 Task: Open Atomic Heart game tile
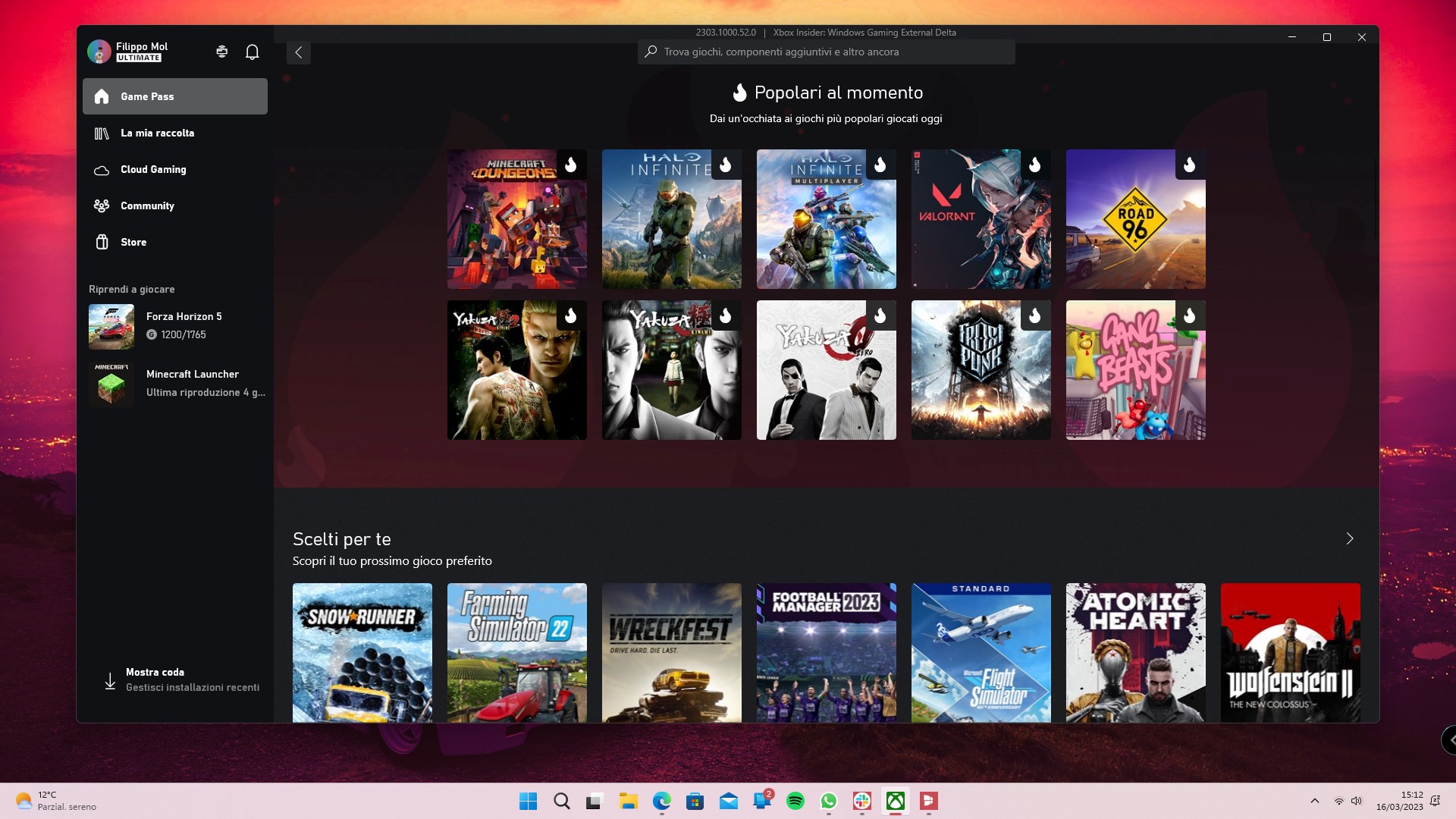coord(1135,652)
